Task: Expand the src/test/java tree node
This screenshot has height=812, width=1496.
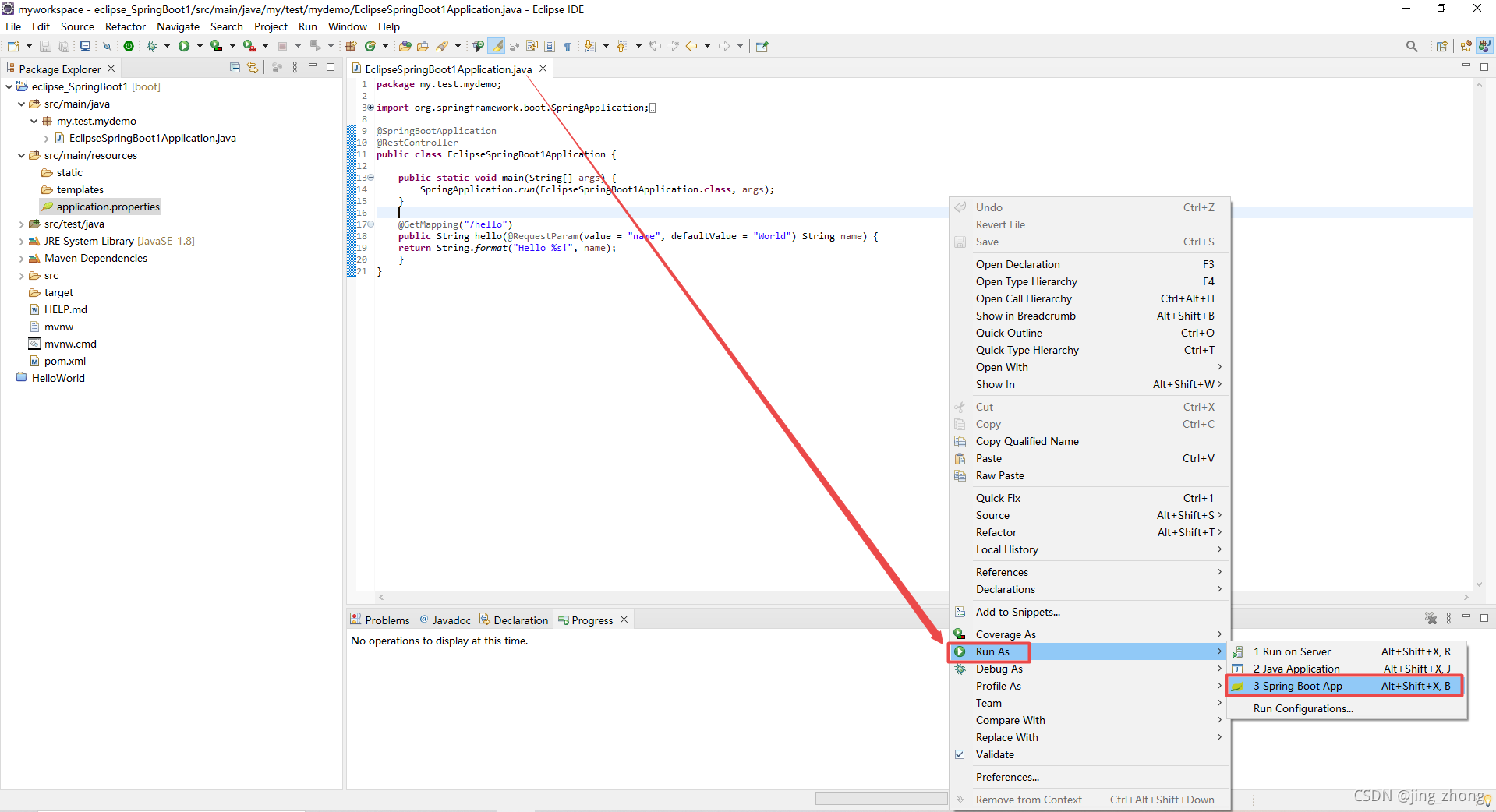Action: 21,224
